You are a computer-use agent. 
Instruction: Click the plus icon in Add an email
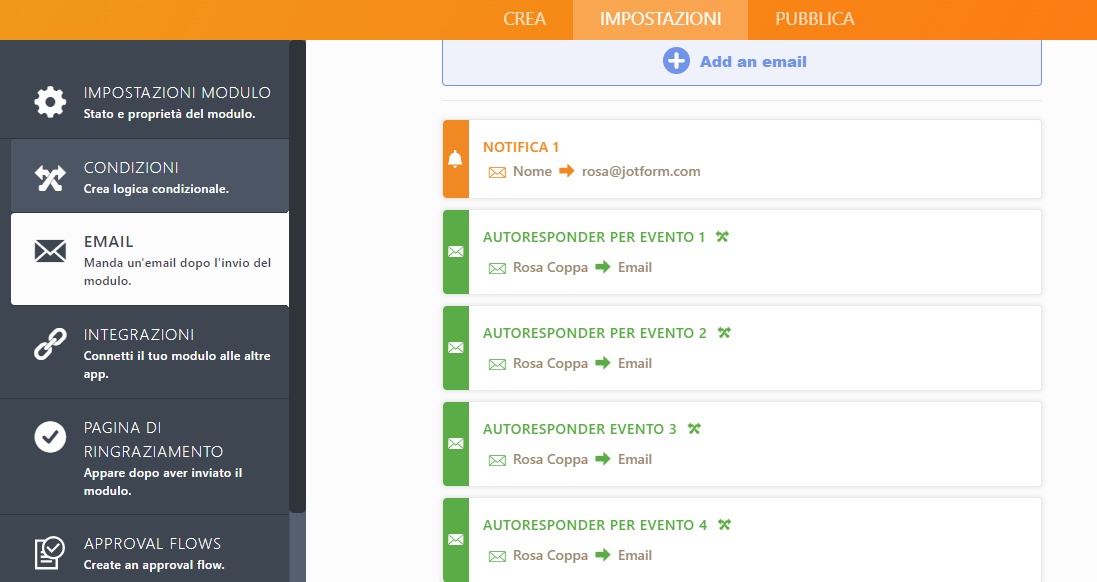[x=676, y=61]
